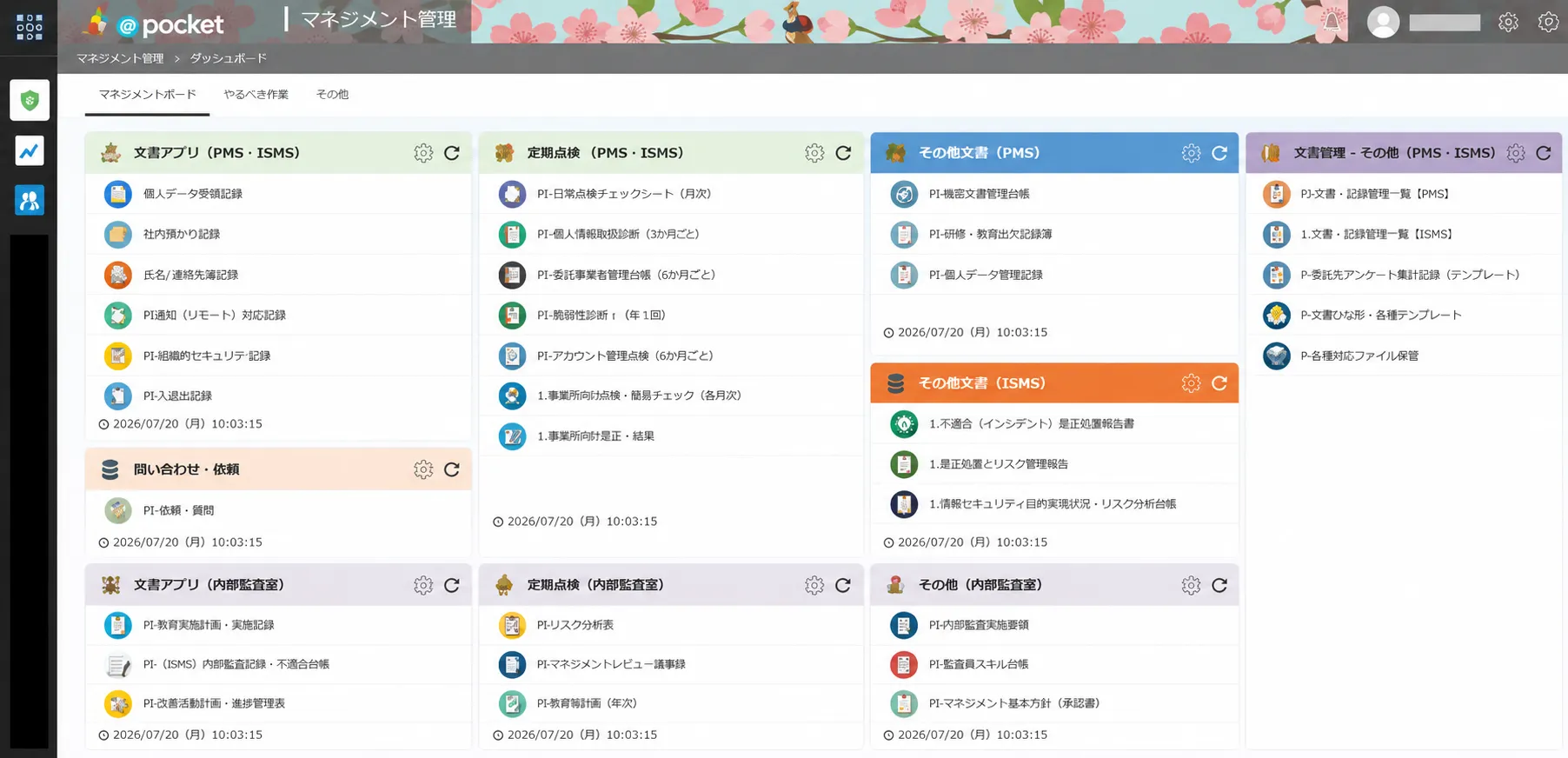Switch to the その他 tab
1568x758 pixels.
click(332, 94)
